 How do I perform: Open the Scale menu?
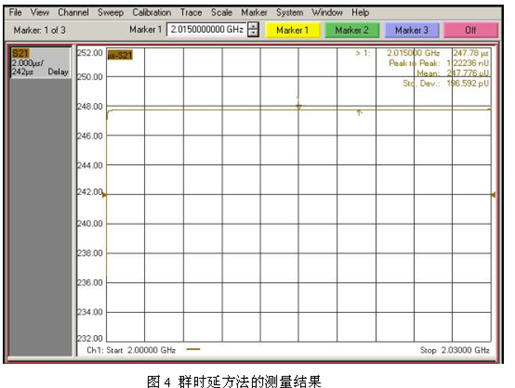(x=221, y=12)
